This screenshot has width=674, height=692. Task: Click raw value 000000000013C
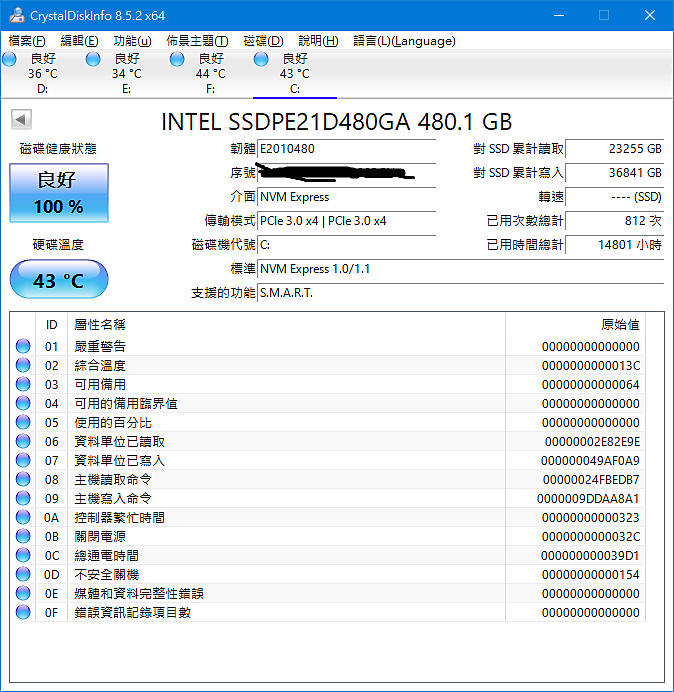(591, 365)
